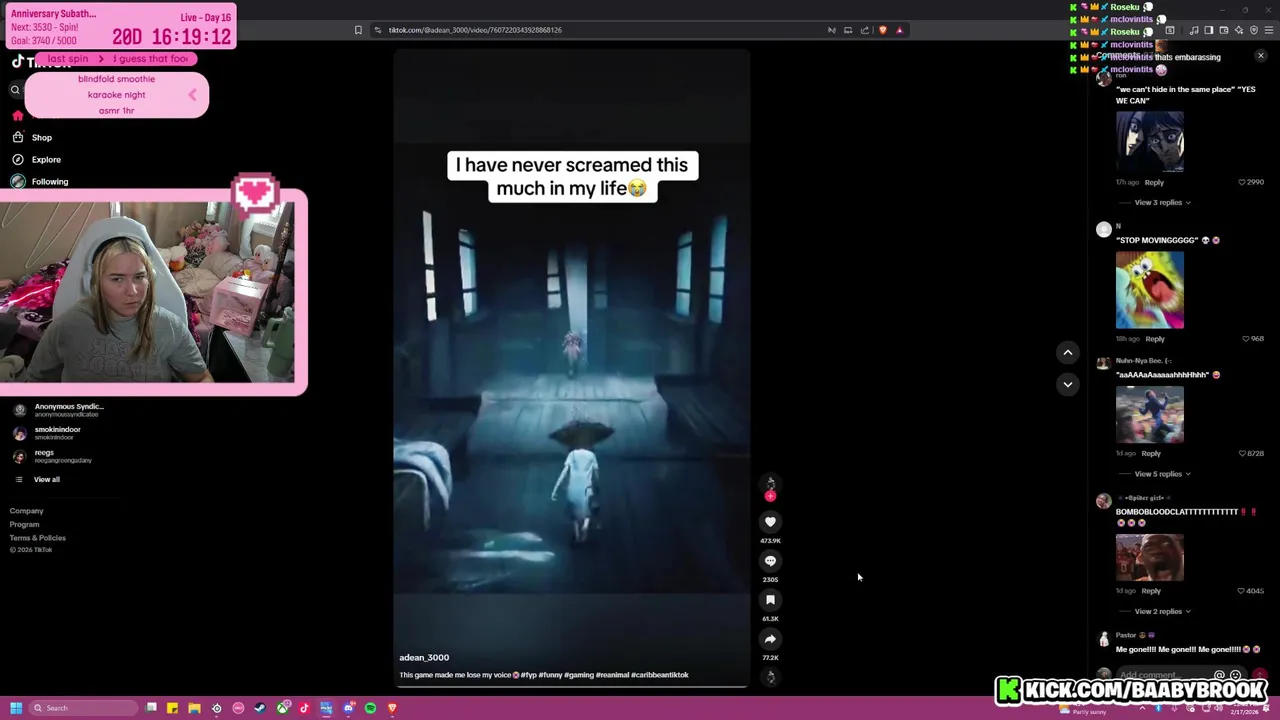
Task: Expand View 2 replies under BOMBOBLOODCLAT comment
Action: [1162, 611]
